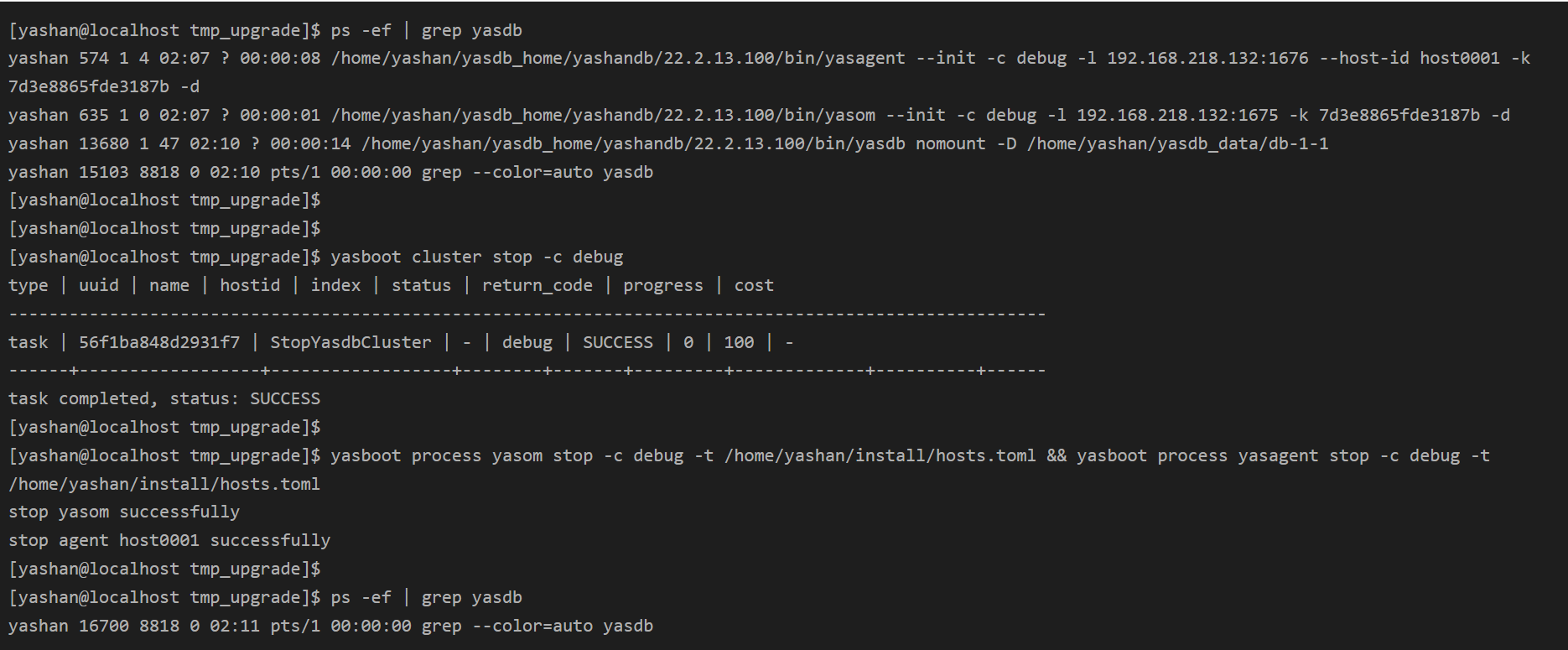Click the 'task completed, status: SUCCESS' line
The width and height of the screenshot is (1568, 650).
164,399
